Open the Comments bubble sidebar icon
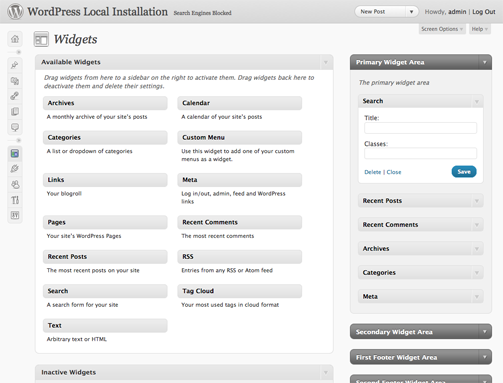Screen dimensions: 503x383 pyautogui.click(x=15, y=127)
